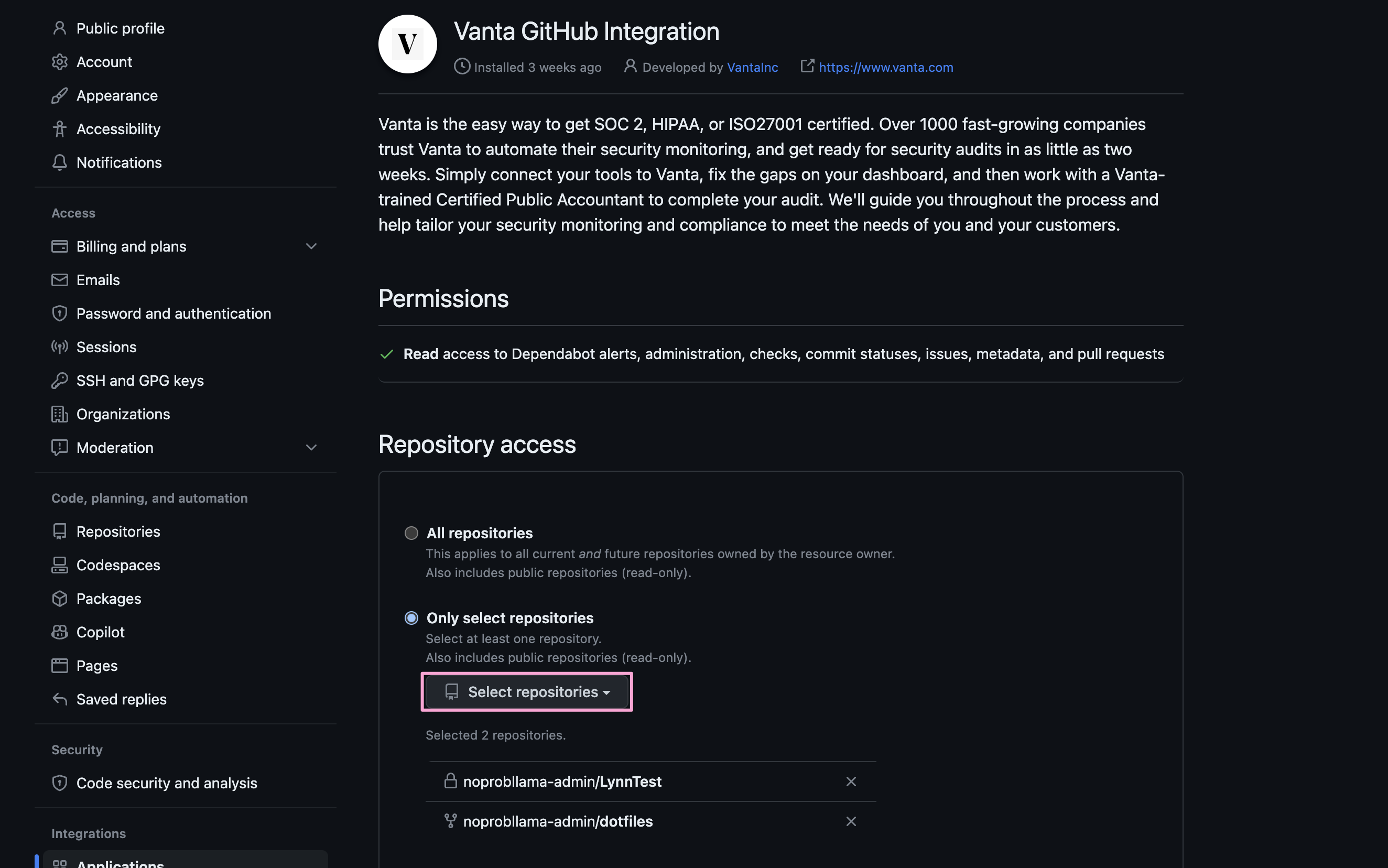The height and width of the screenshot is (868, 1388).
Task: Open Saved replies page
Action: [x=121, y=699]
